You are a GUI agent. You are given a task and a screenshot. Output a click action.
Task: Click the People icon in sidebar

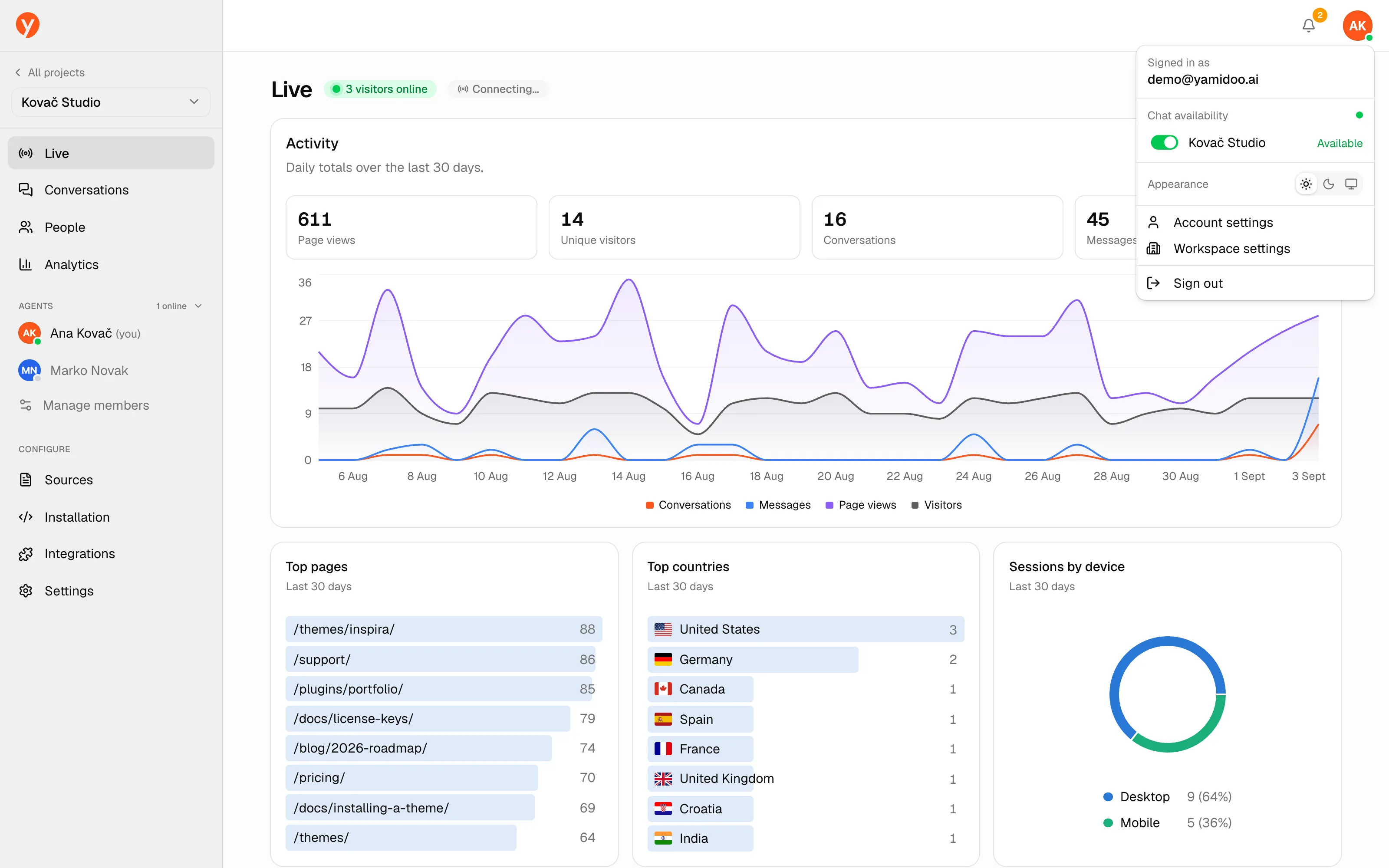pyautogui.click(x=26, y=227)
